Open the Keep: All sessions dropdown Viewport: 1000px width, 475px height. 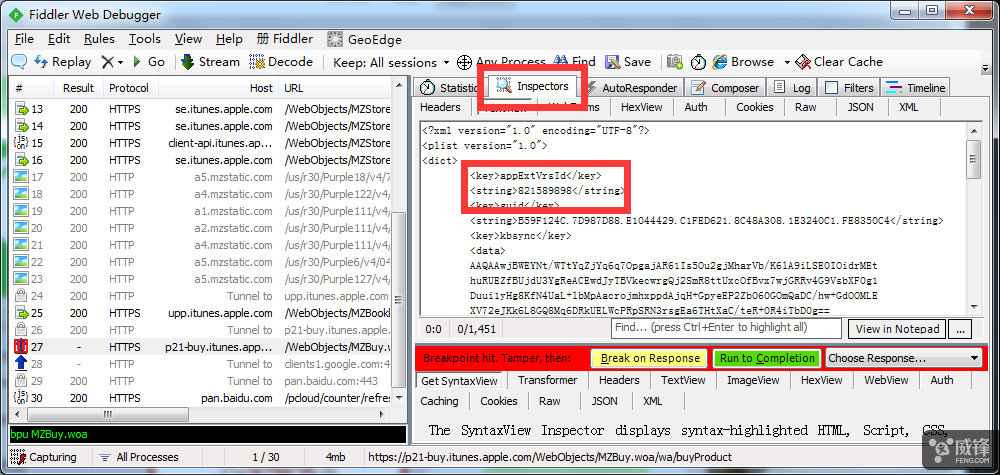391,62
